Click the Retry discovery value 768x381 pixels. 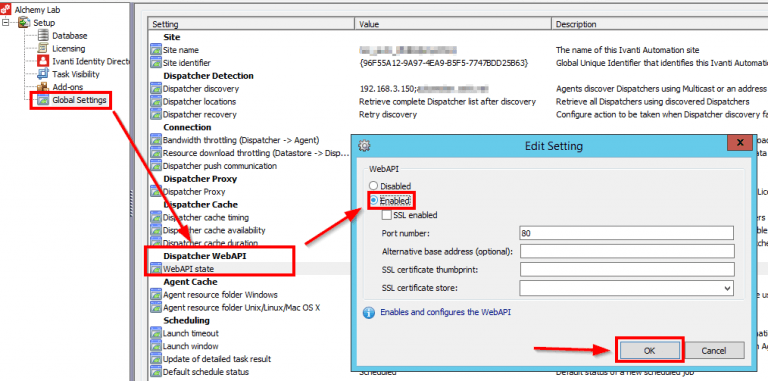click(x=388, y=114)
